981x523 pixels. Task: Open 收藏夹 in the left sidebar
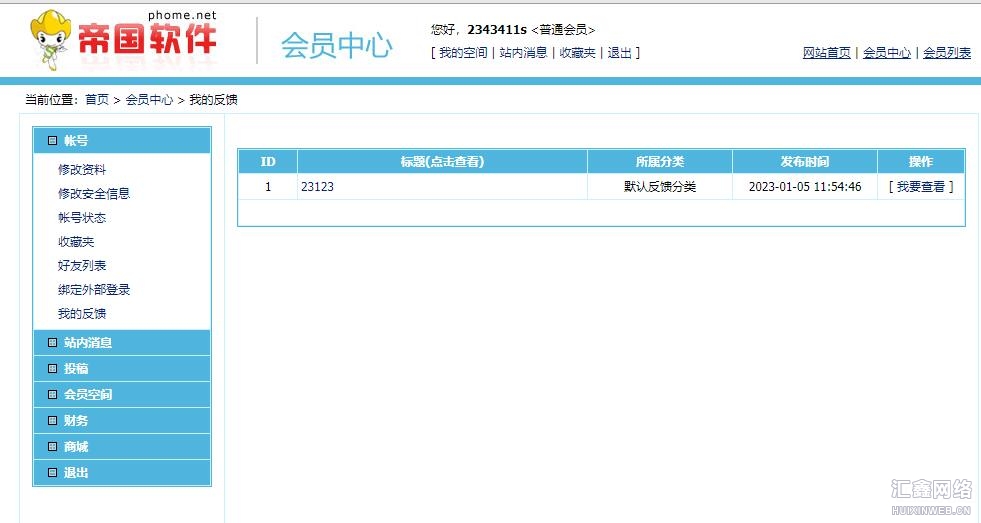coord(76,242)
